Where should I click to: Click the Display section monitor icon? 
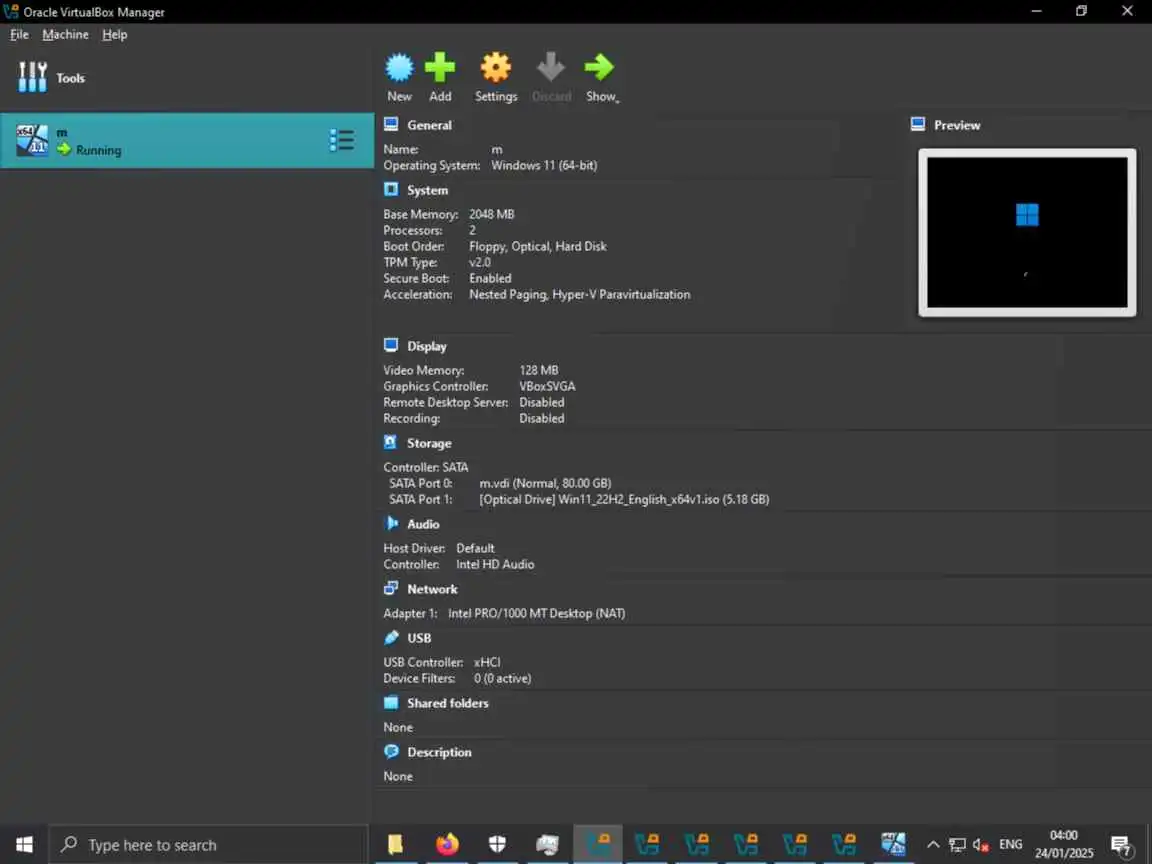pyautogui.click(x=391, y=345)
